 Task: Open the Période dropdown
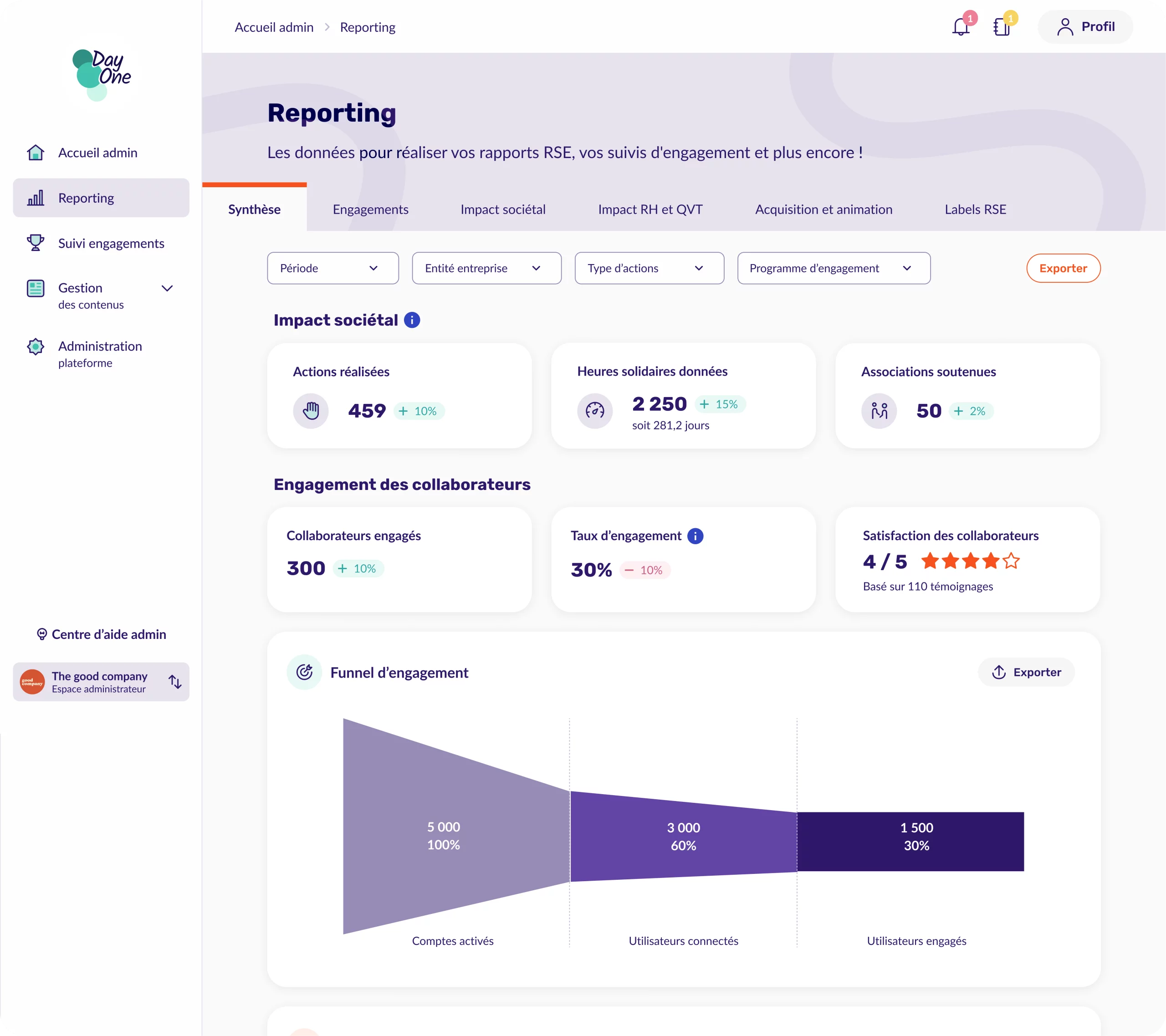click(x=332, y=268)
